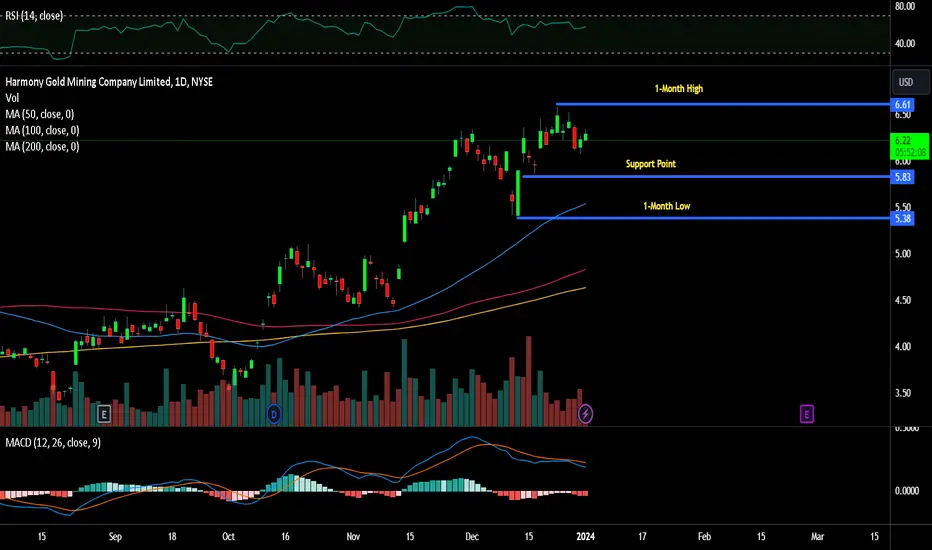Image resolution: width=932 pixels, height=550 pixels.
Task: Open the USD currency selector
Action: pyautogui.click(x=910, y=82)
